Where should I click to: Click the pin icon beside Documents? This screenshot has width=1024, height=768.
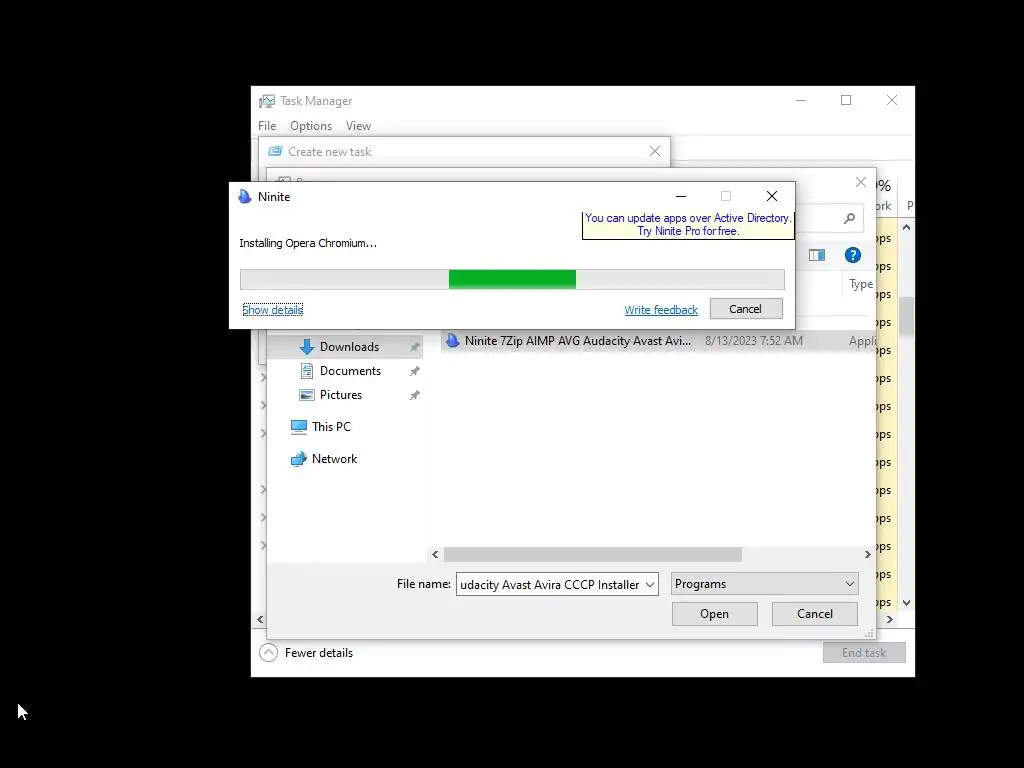click(x=414, y=372)
